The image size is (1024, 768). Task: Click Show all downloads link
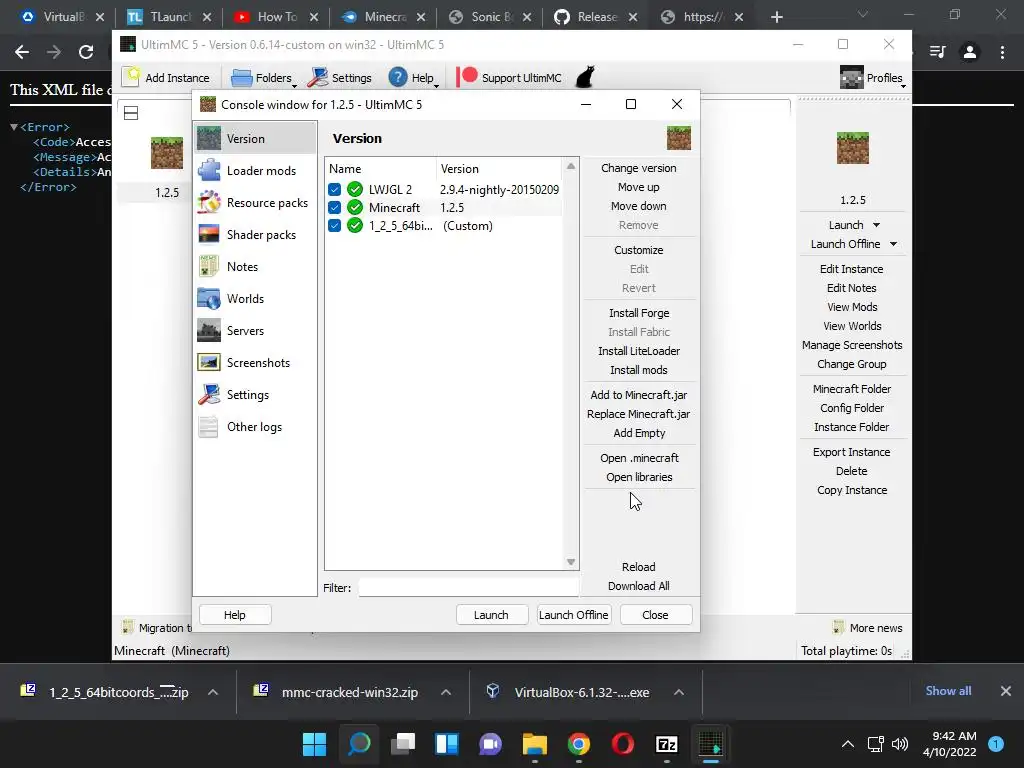948,691
